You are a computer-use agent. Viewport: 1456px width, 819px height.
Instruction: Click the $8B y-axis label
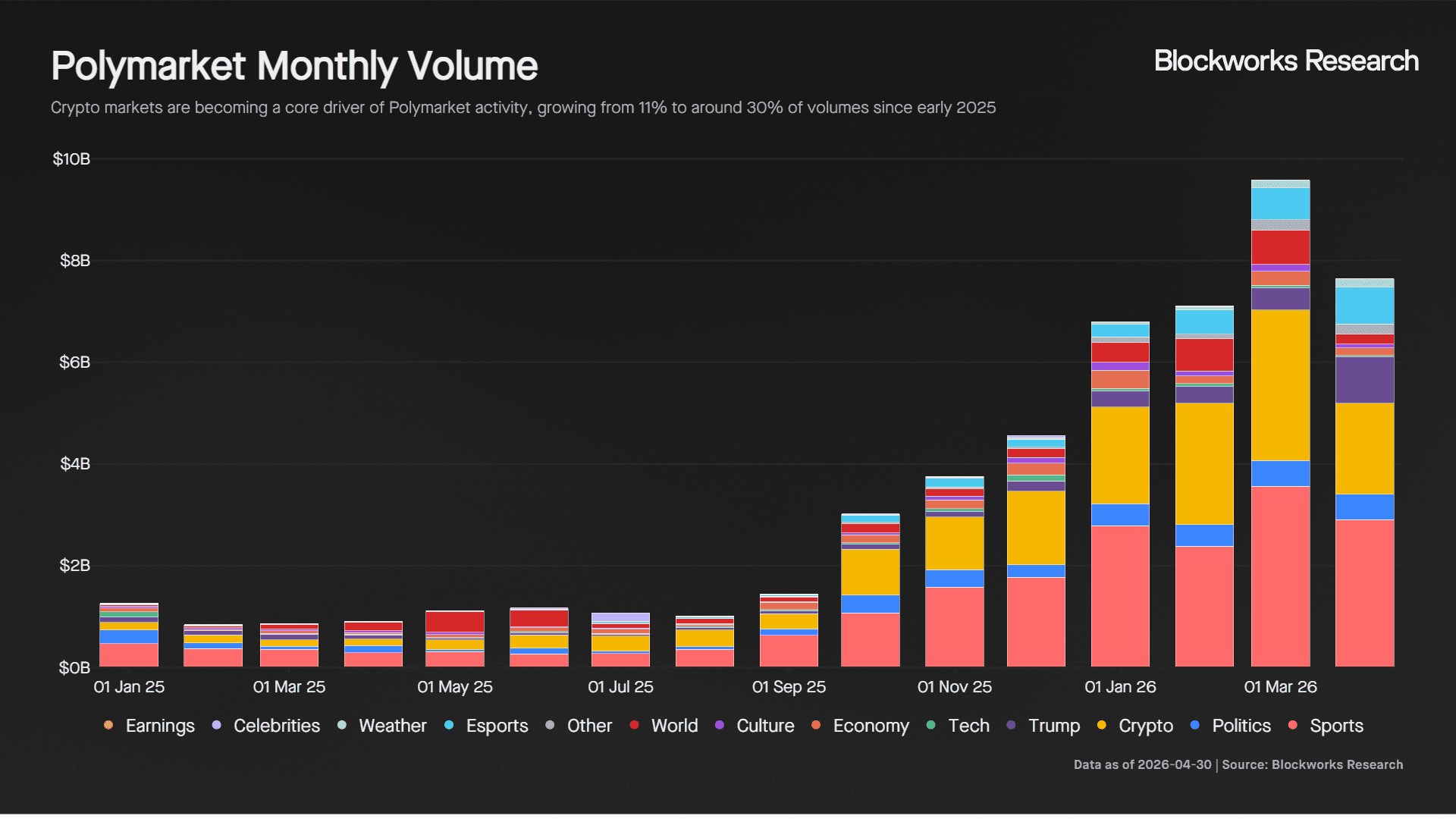click(x=75, y=260)
